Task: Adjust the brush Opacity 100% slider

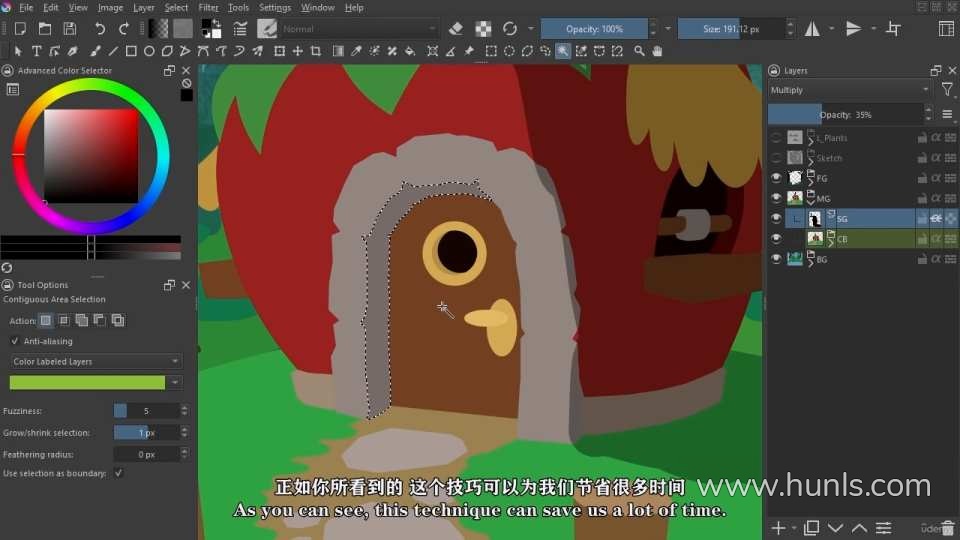Action: click(594, 29)
